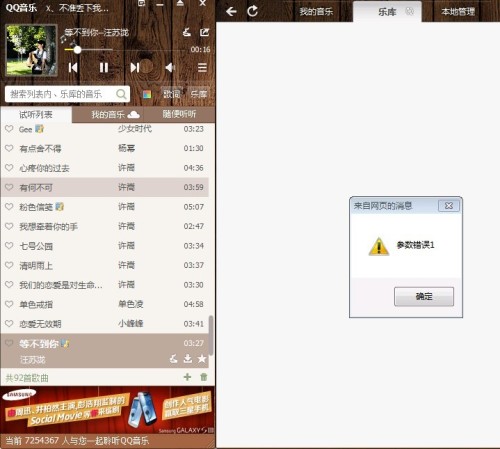Go back with the left arrow

click(x=231, y=11)
